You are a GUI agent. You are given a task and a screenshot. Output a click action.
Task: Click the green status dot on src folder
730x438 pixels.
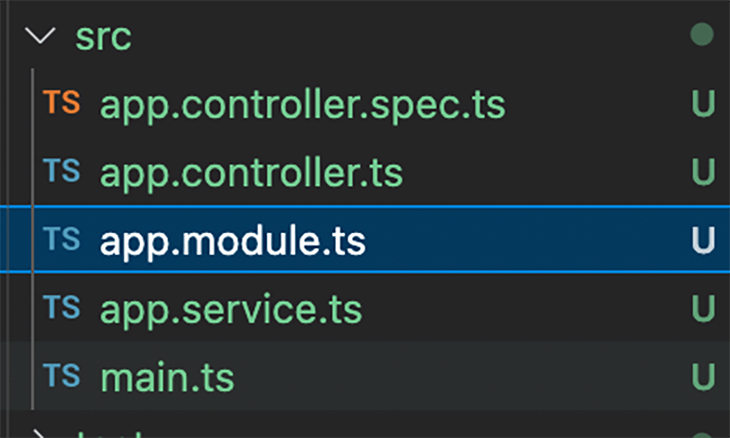(x=702, y=34)
